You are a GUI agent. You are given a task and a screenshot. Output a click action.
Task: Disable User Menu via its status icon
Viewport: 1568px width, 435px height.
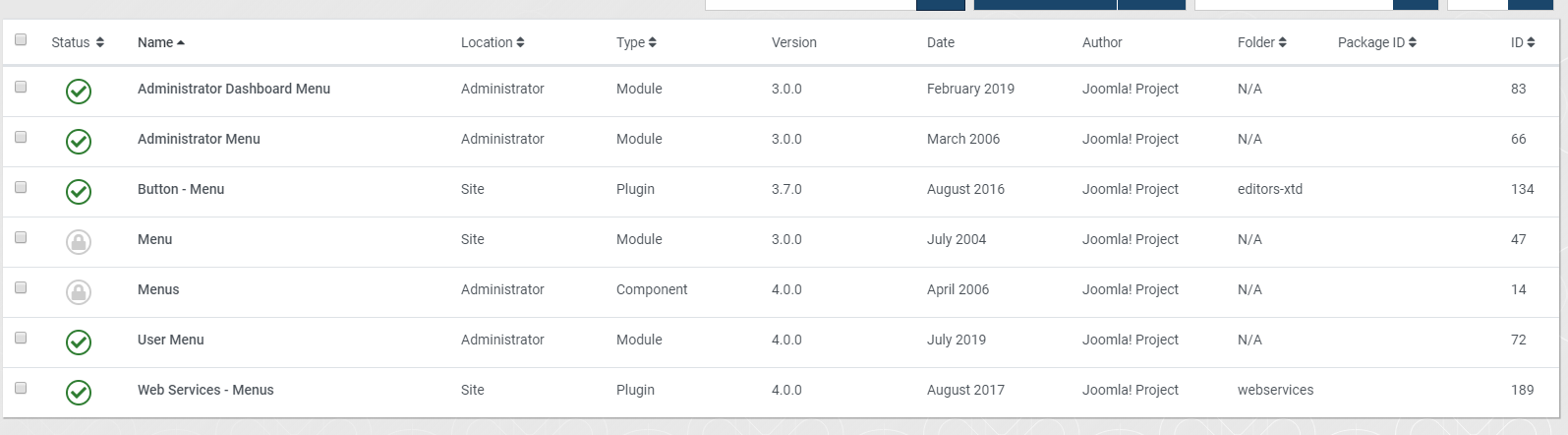(79, 342)
